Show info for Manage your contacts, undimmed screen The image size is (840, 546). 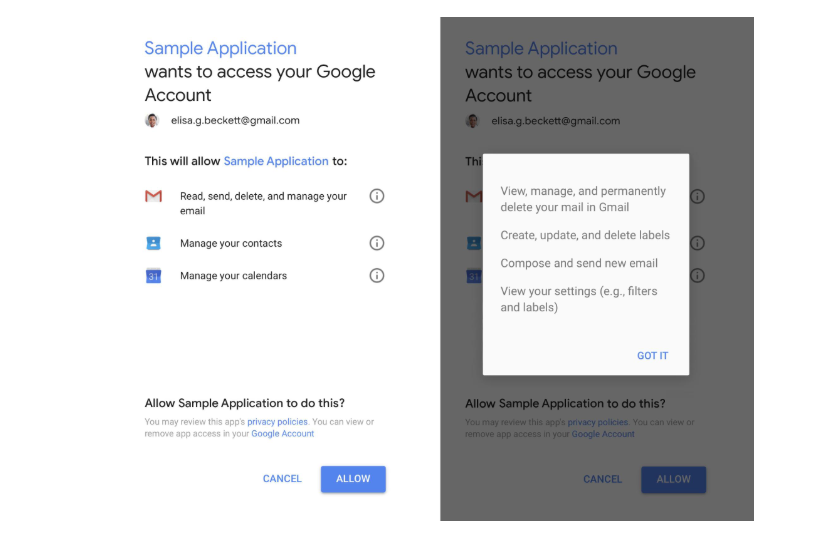pyautogui.click(x=377, y=243)
